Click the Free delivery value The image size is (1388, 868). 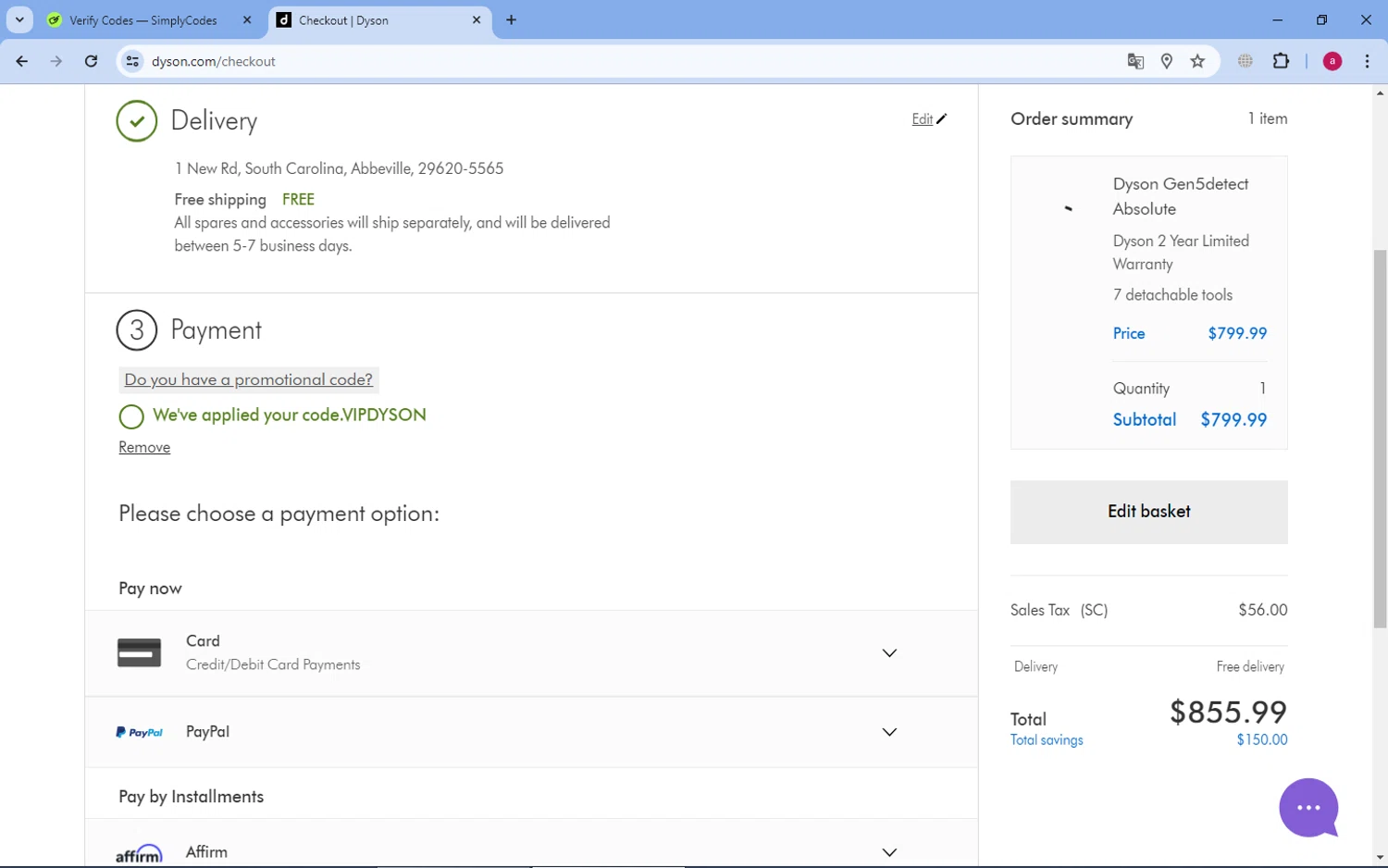(x=1250, y=666)
